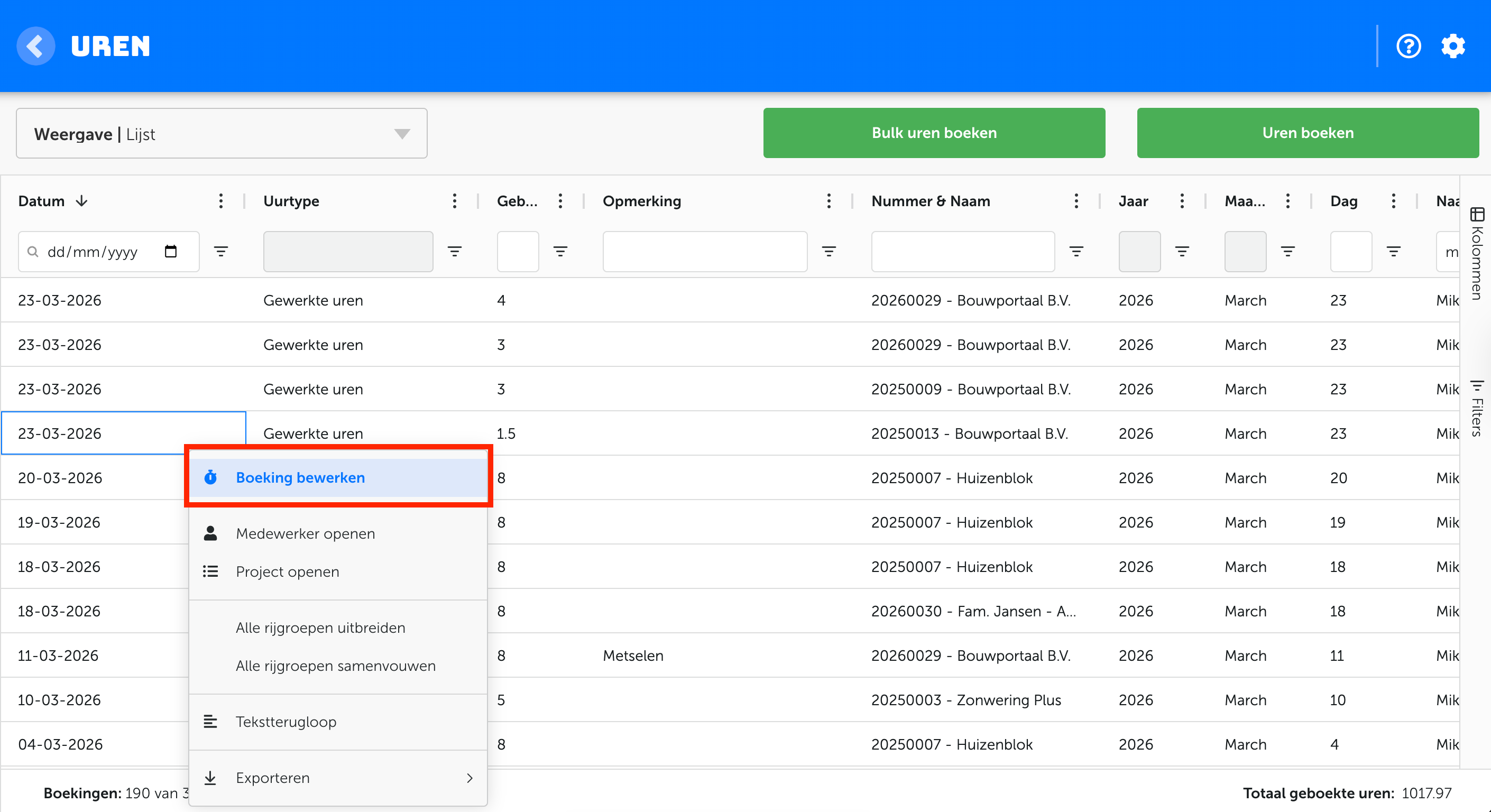Select the 20250013 - Bouwportaal B.V. cell
Viewport: 1491px width, 812px height.
977,433
